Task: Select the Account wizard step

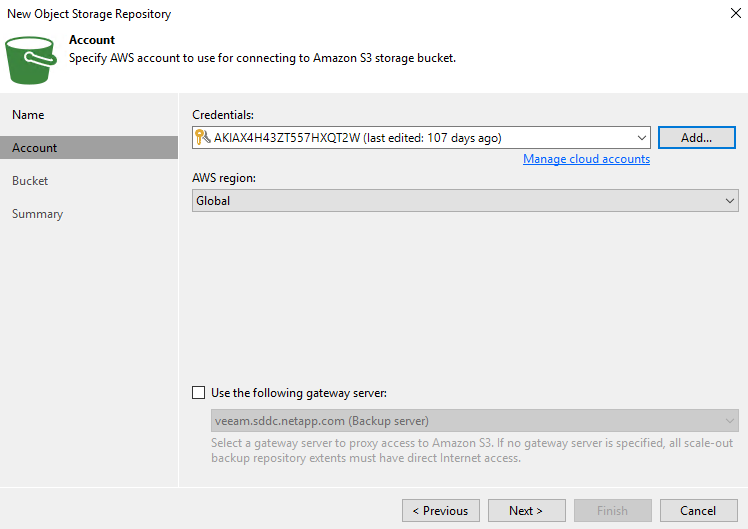Action: [x=35, y=148]
